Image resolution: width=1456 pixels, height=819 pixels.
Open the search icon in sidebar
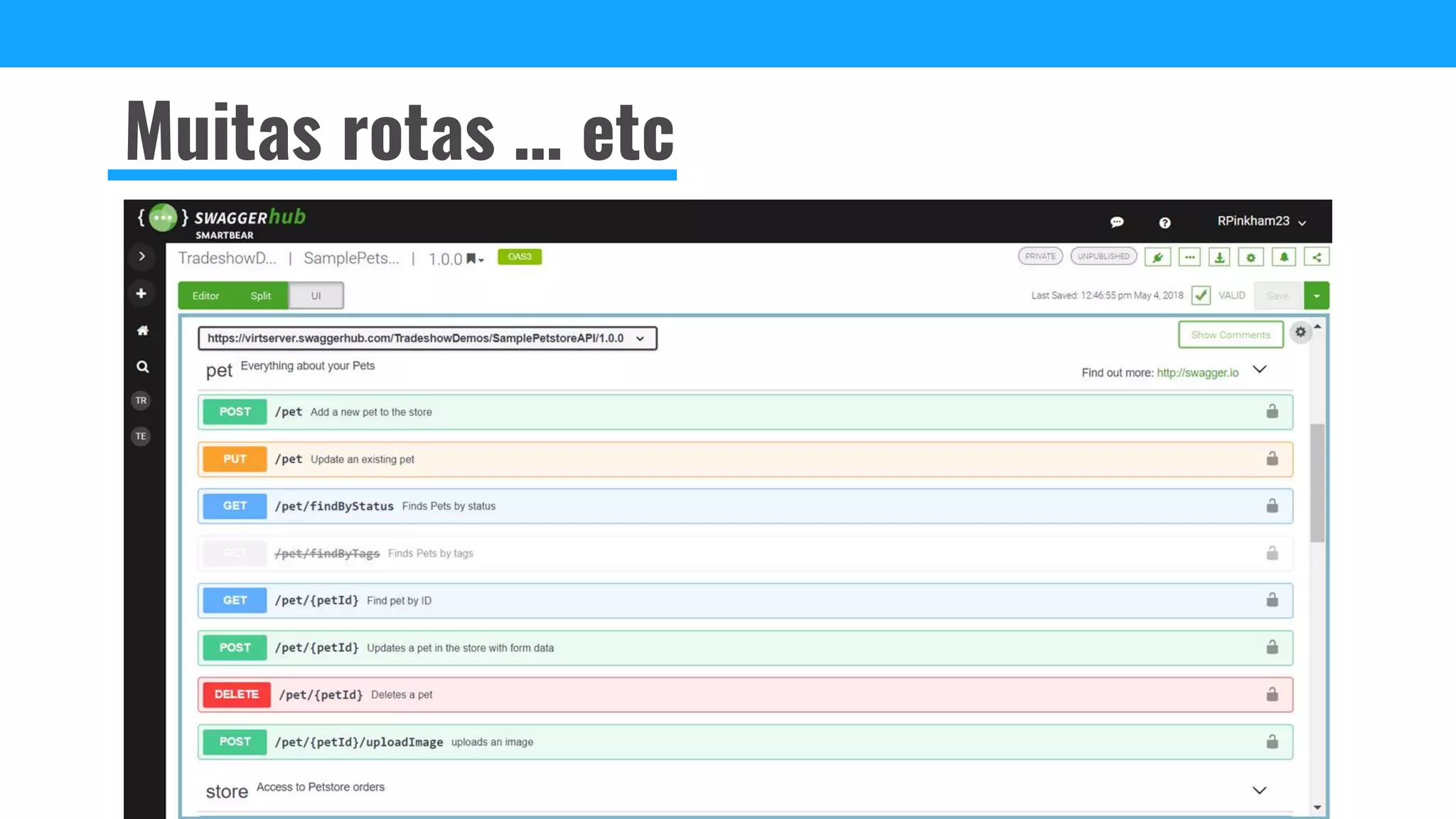(142, 367)
